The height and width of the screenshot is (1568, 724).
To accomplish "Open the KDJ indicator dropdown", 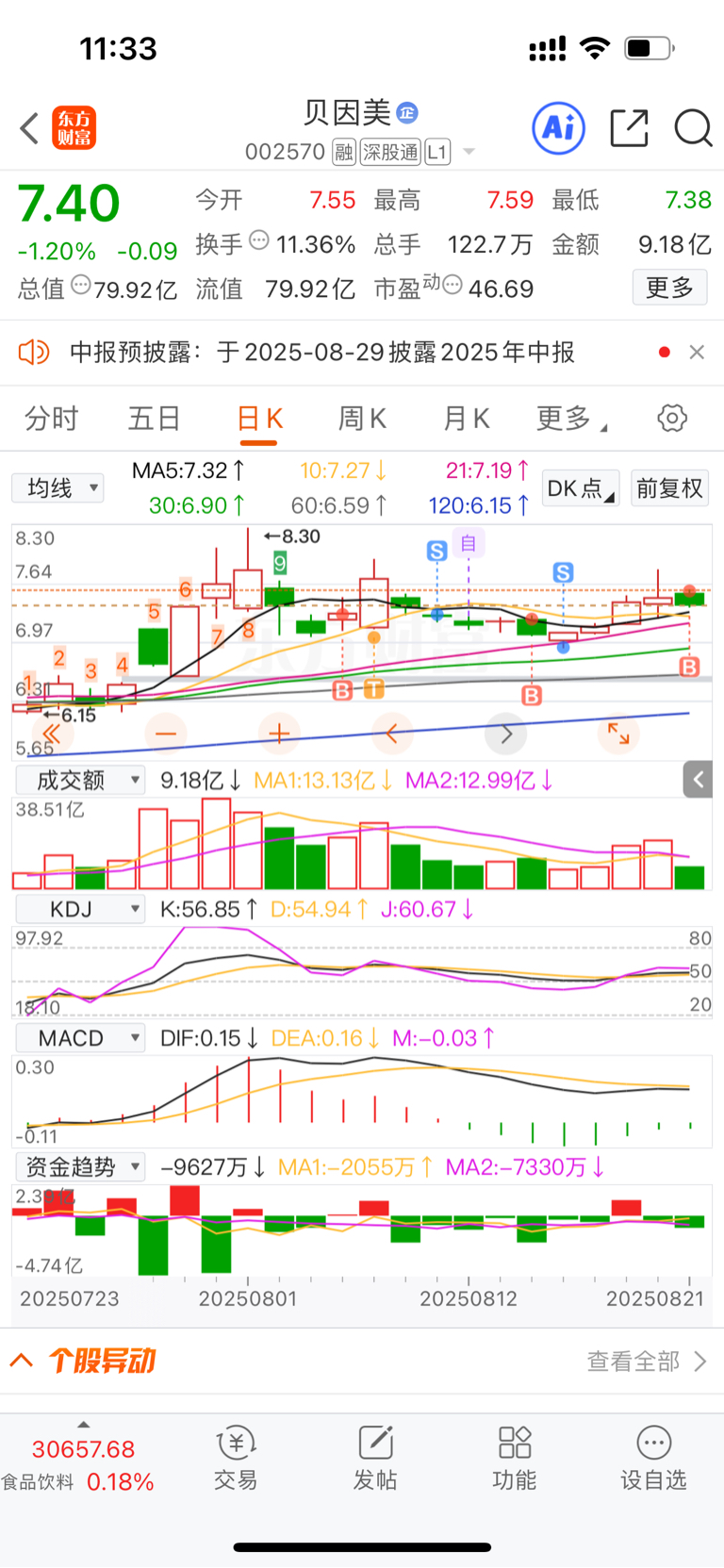I will point(80,909).
